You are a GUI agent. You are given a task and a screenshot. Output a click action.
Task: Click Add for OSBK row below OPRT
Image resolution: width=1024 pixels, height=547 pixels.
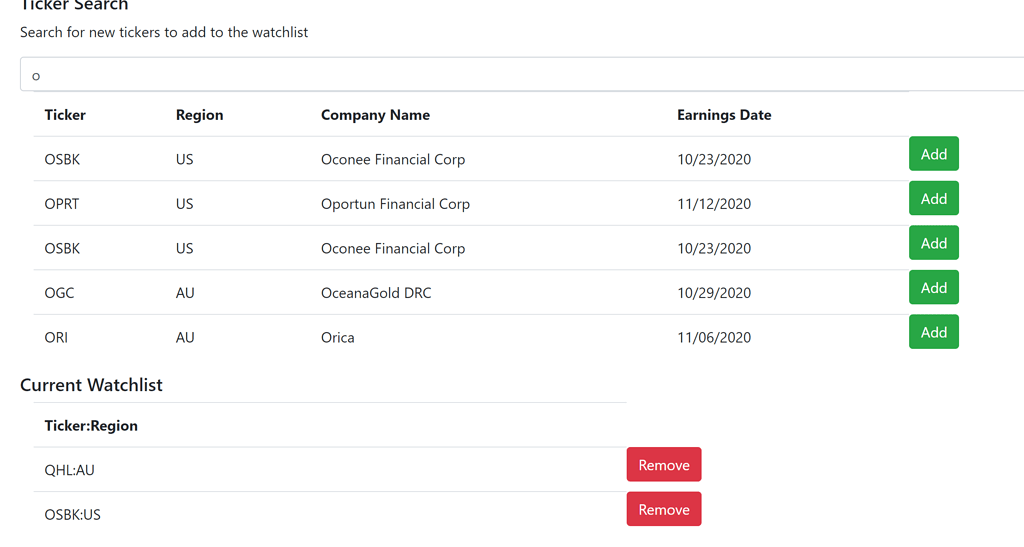(933, 243)
